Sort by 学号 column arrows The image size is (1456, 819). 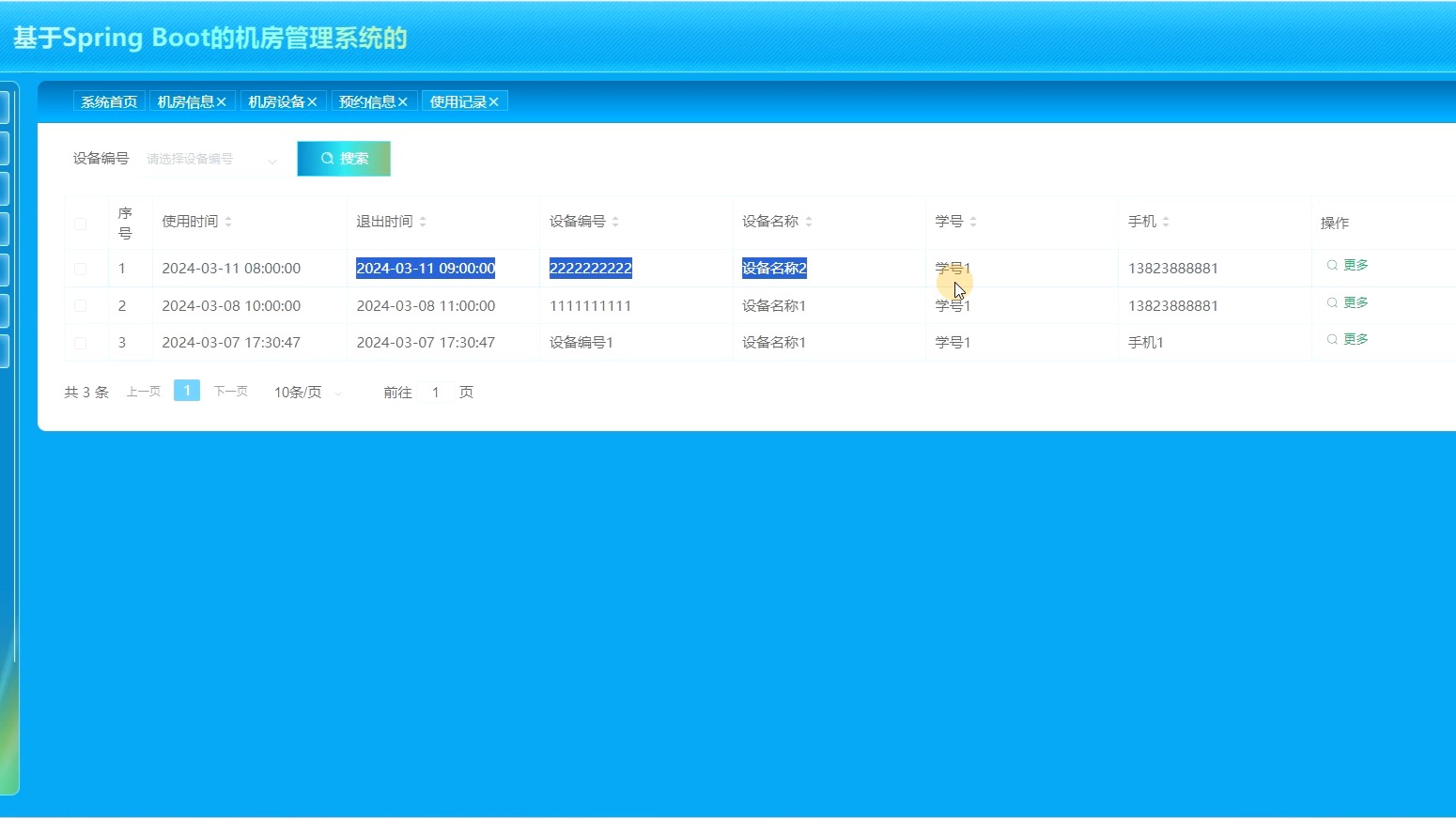click(x=973, y=222)
